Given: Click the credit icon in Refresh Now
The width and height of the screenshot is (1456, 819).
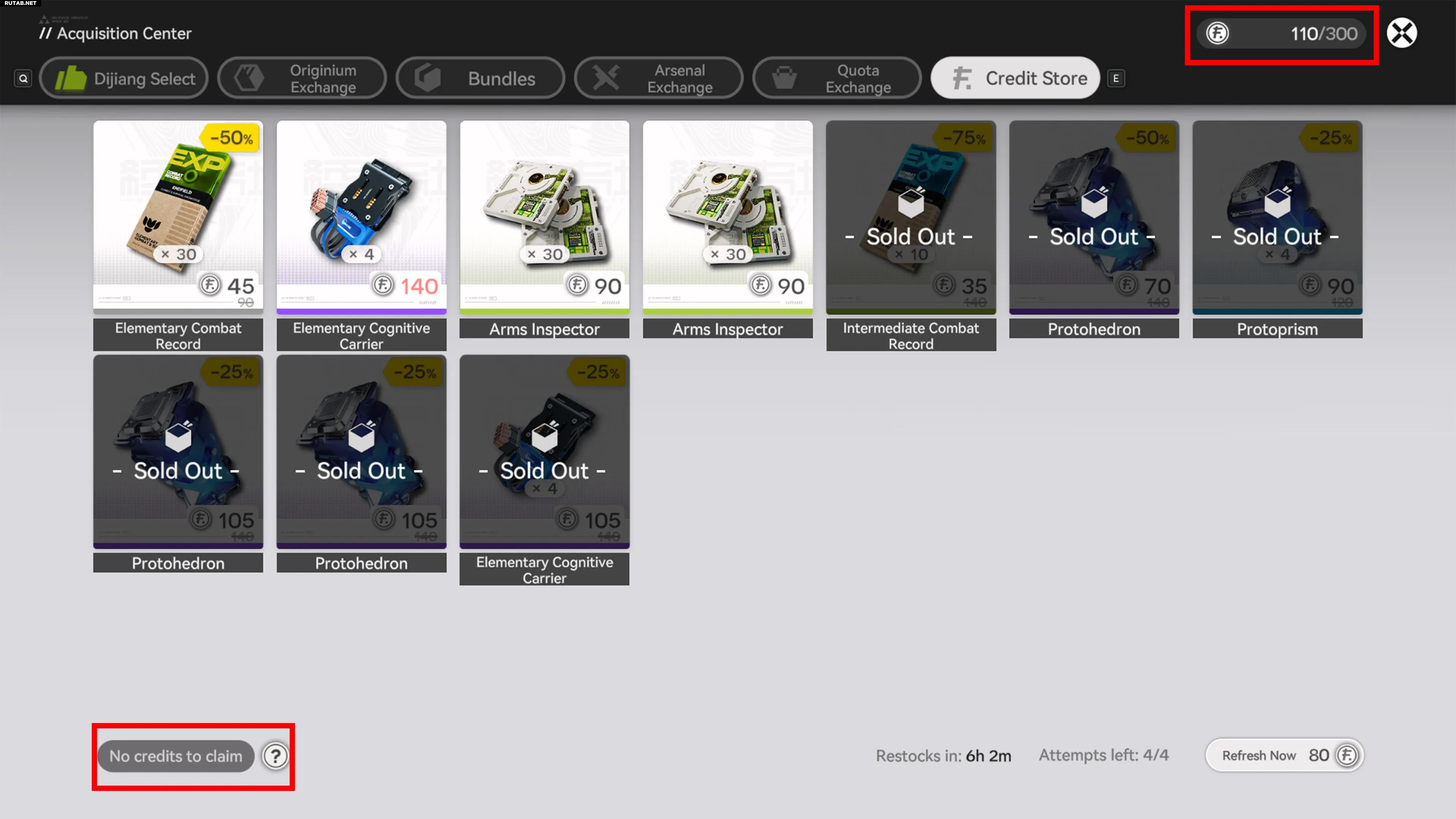Looking at the screenshot, I should pos(1347,755).
